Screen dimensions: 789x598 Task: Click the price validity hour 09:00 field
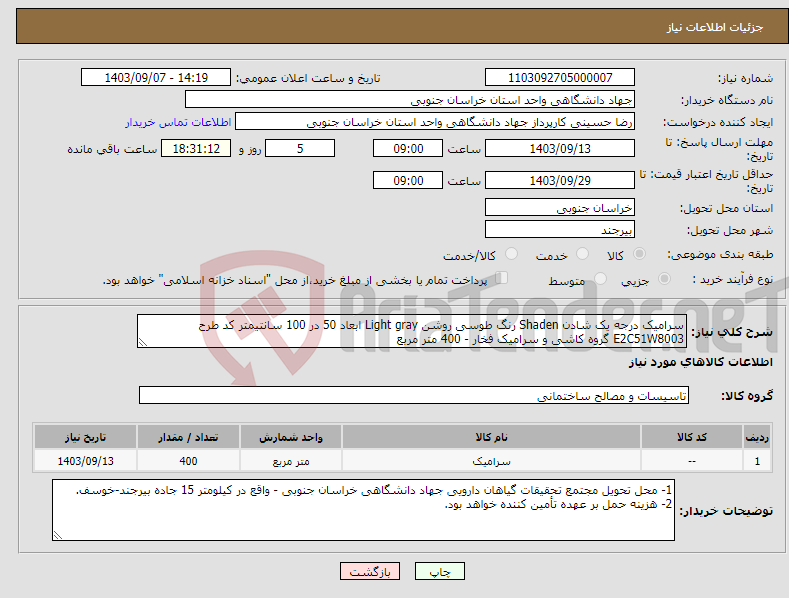pos(408,180)
